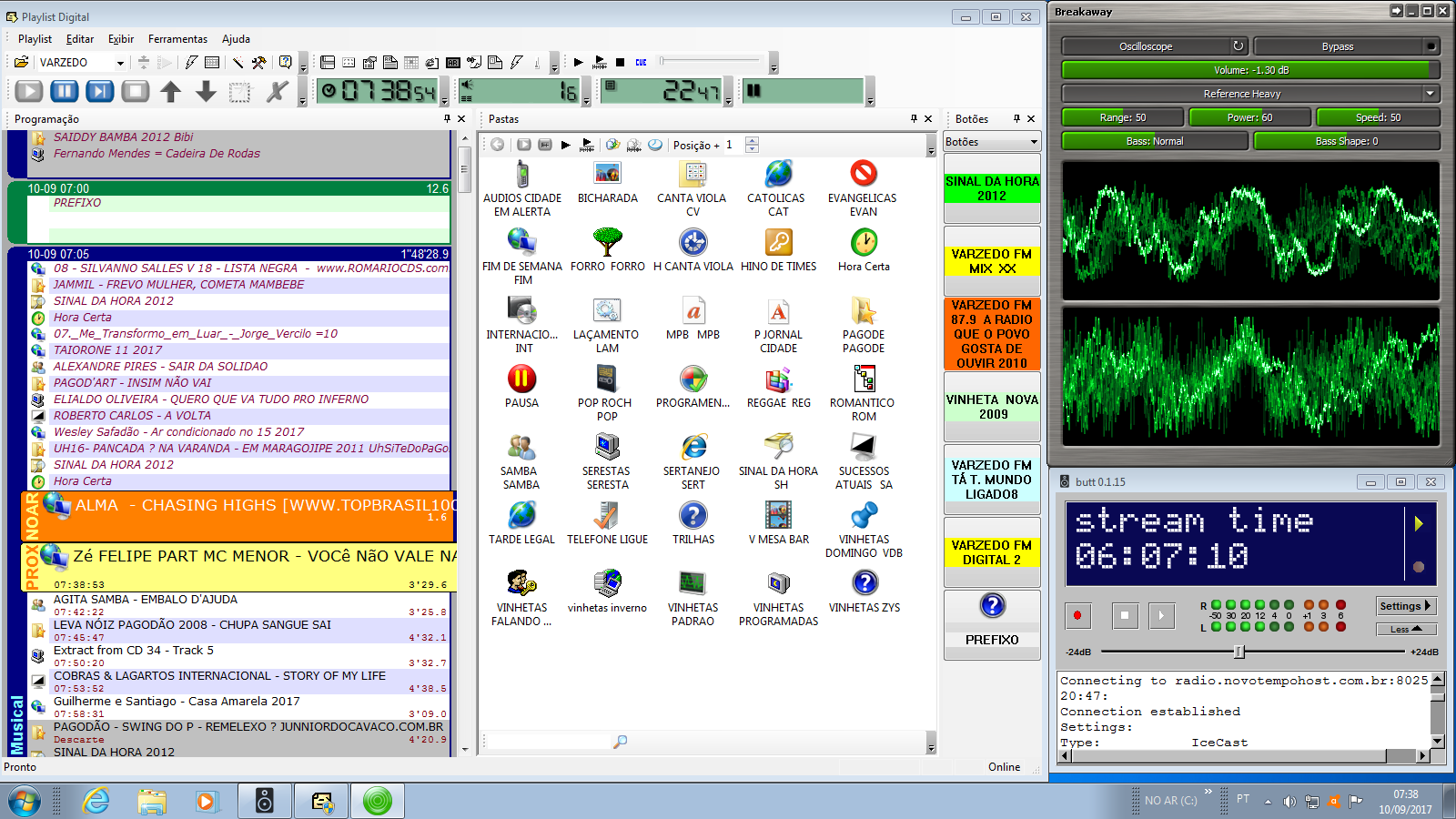This screenshot has width=1456, height=819.
Task: Click the large Pause button in main toolbar
Action: (x=64, y=91)
